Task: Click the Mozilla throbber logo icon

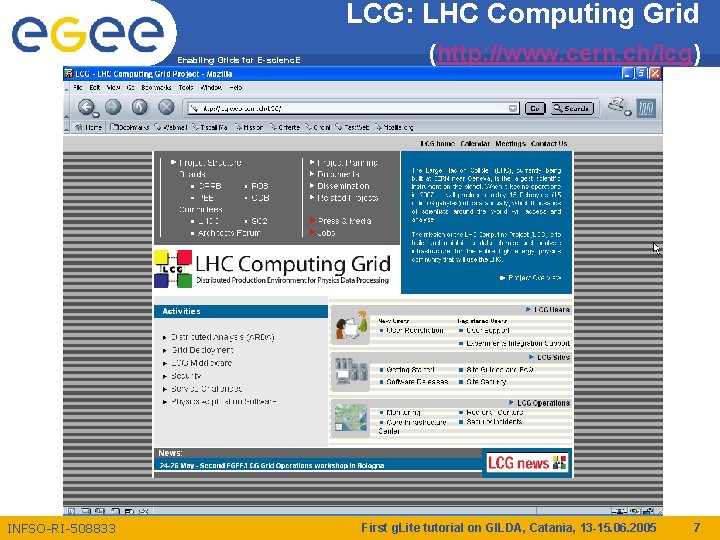Action: point(646,108)
